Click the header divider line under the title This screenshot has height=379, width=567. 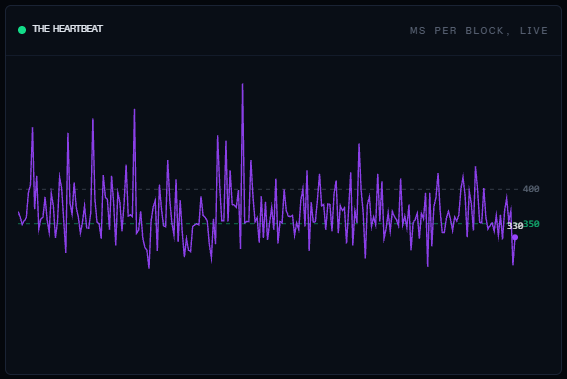pyautogui.click(x=284, y=55)
